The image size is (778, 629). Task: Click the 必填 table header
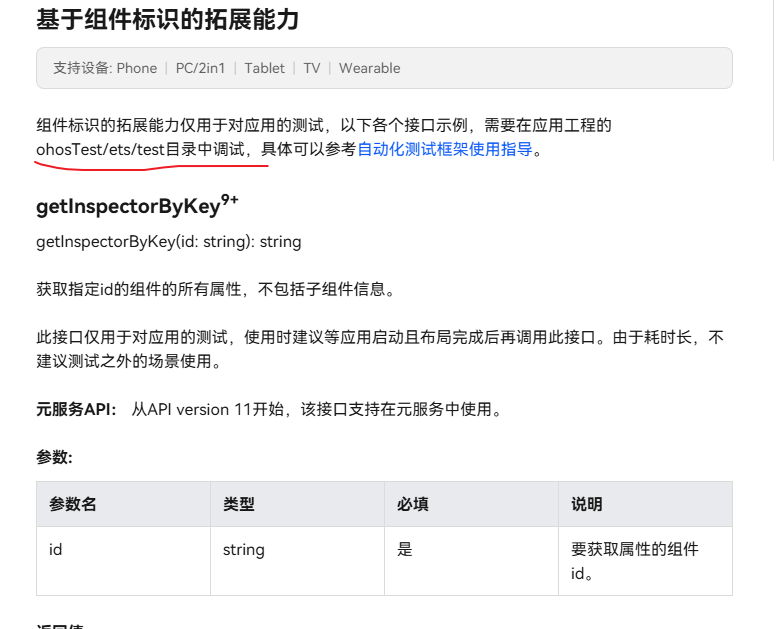pos(413,504)
